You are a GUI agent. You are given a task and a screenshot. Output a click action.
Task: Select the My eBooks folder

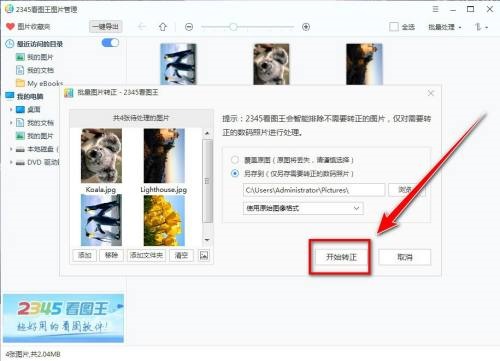(x=39, y=83)
